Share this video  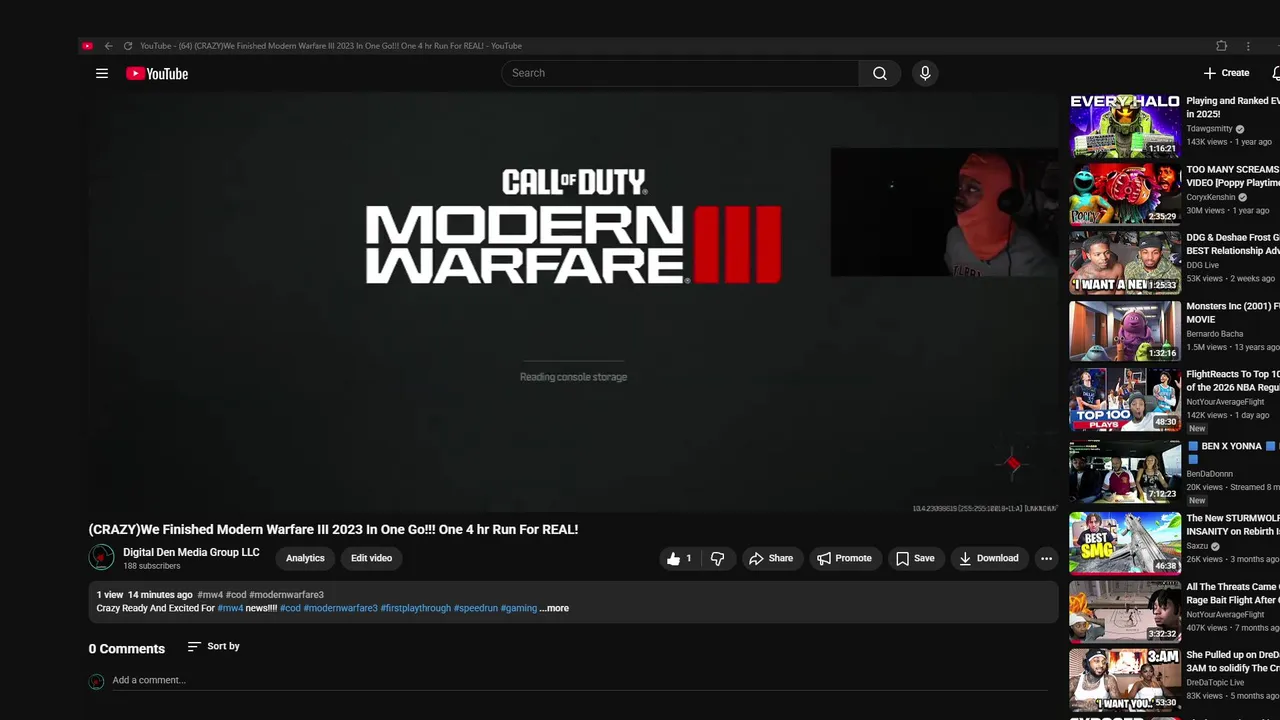771,559
